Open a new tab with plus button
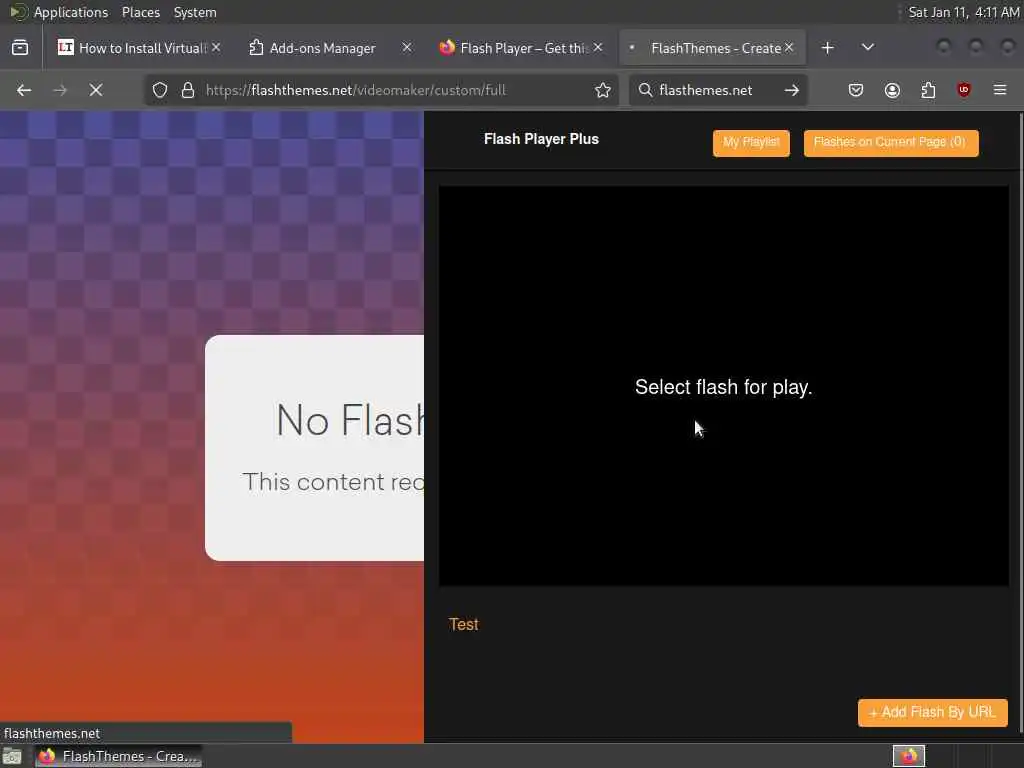The width and height of the screenshot is (1024, 768). (827, 48)
